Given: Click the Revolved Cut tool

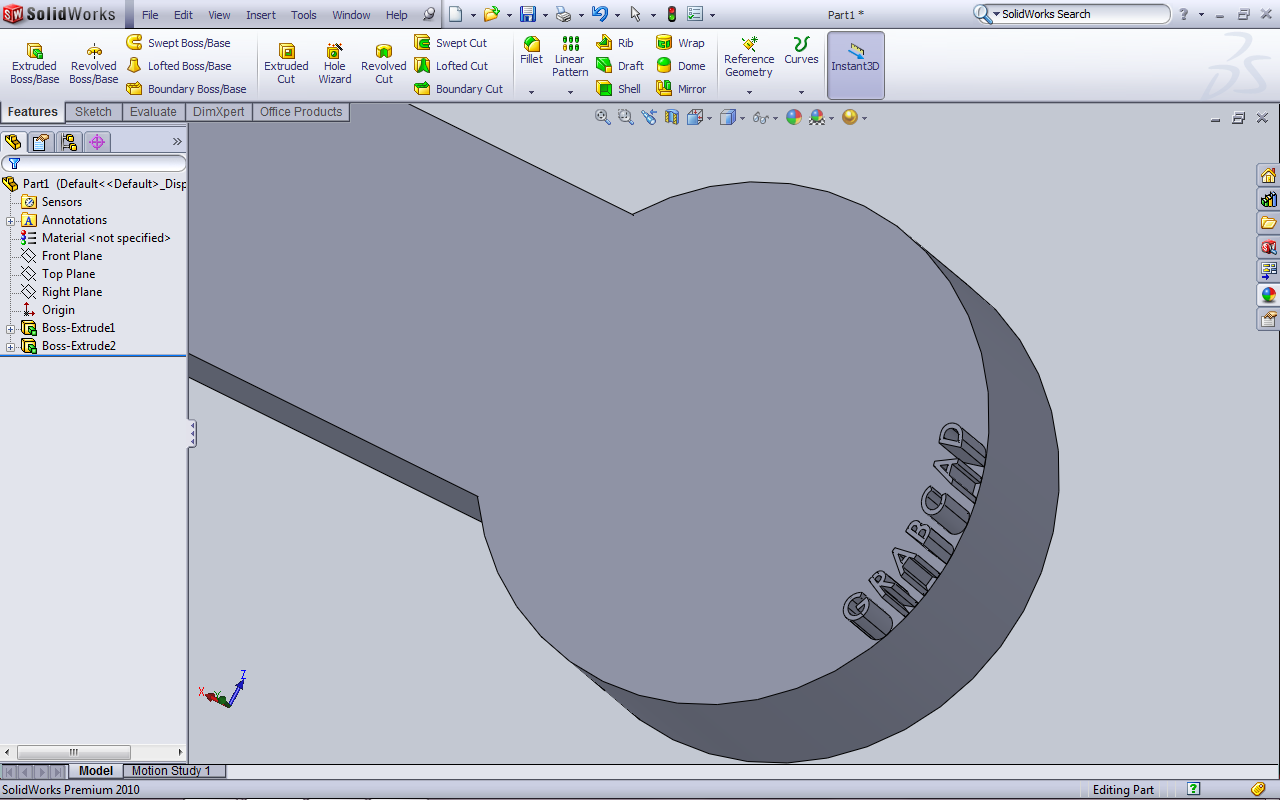Looking at the screenshot, I should [383, 64].
